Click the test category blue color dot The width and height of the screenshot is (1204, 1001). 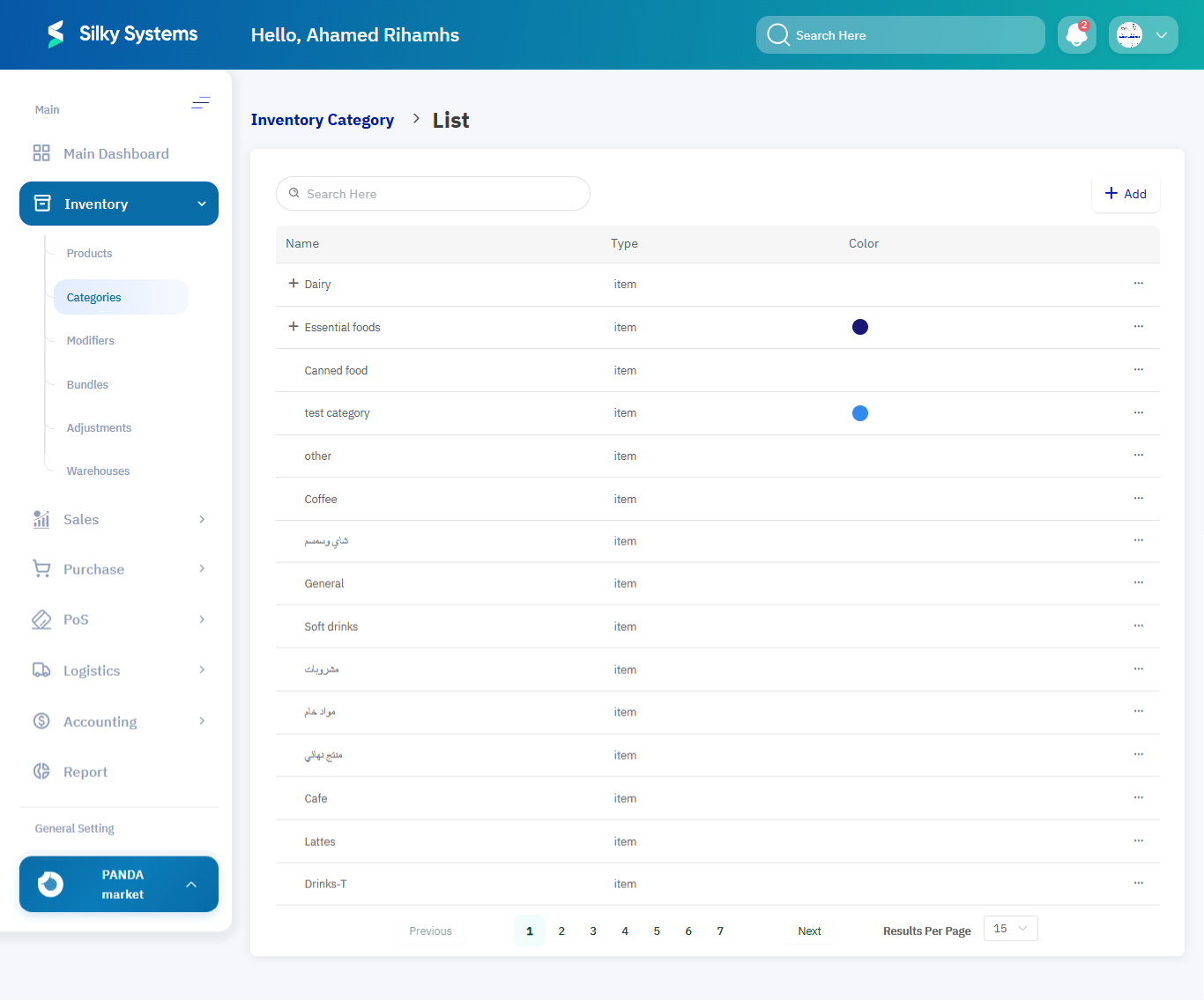[x=860, y=413]
